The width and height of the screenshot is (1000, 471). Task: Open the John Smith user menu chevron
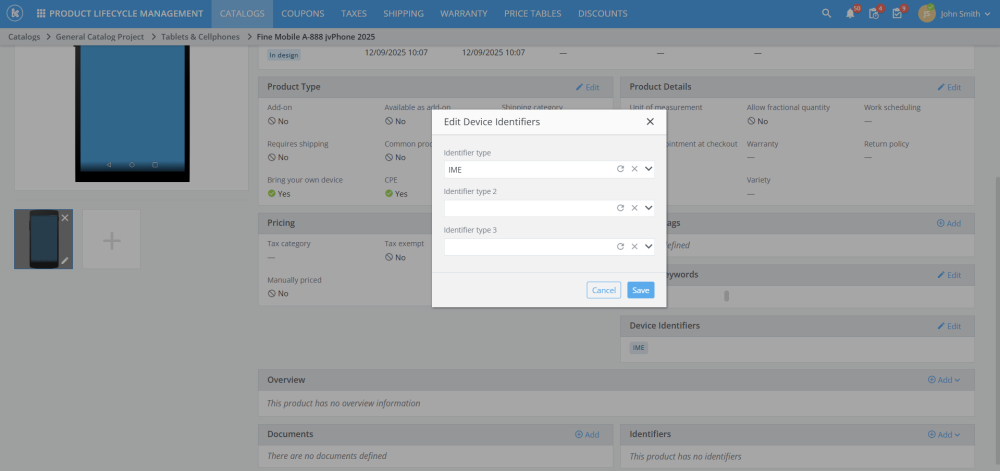pos(988,13)
